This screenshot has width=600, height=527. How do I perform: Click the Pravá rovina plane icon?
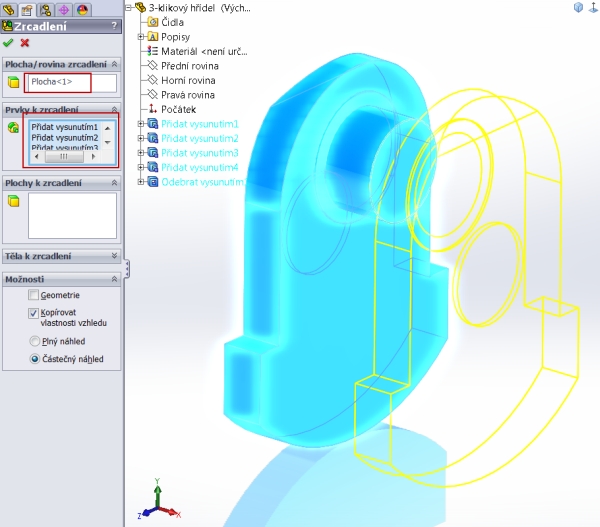click(153, 95)
